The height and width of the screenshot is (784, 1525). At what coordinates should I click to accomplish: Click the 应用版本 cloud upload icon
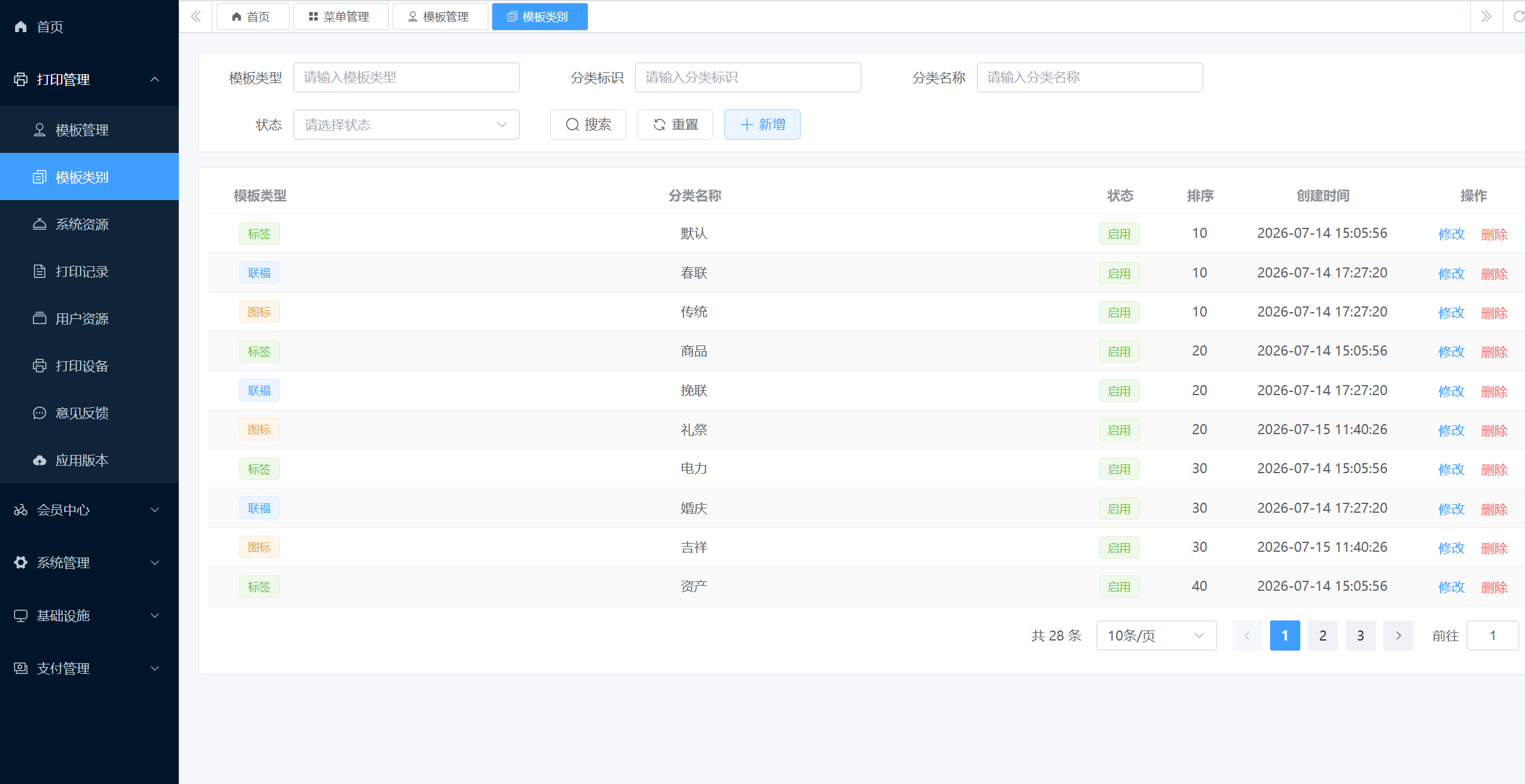click(40, 460)
